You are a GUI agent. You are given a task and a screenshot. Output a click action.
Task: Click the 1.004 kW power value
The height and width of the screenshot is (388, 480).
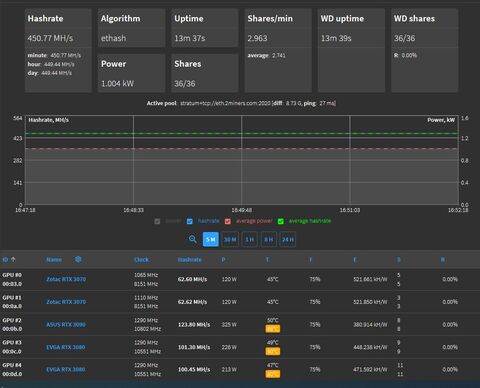click(x=117, y=84)
